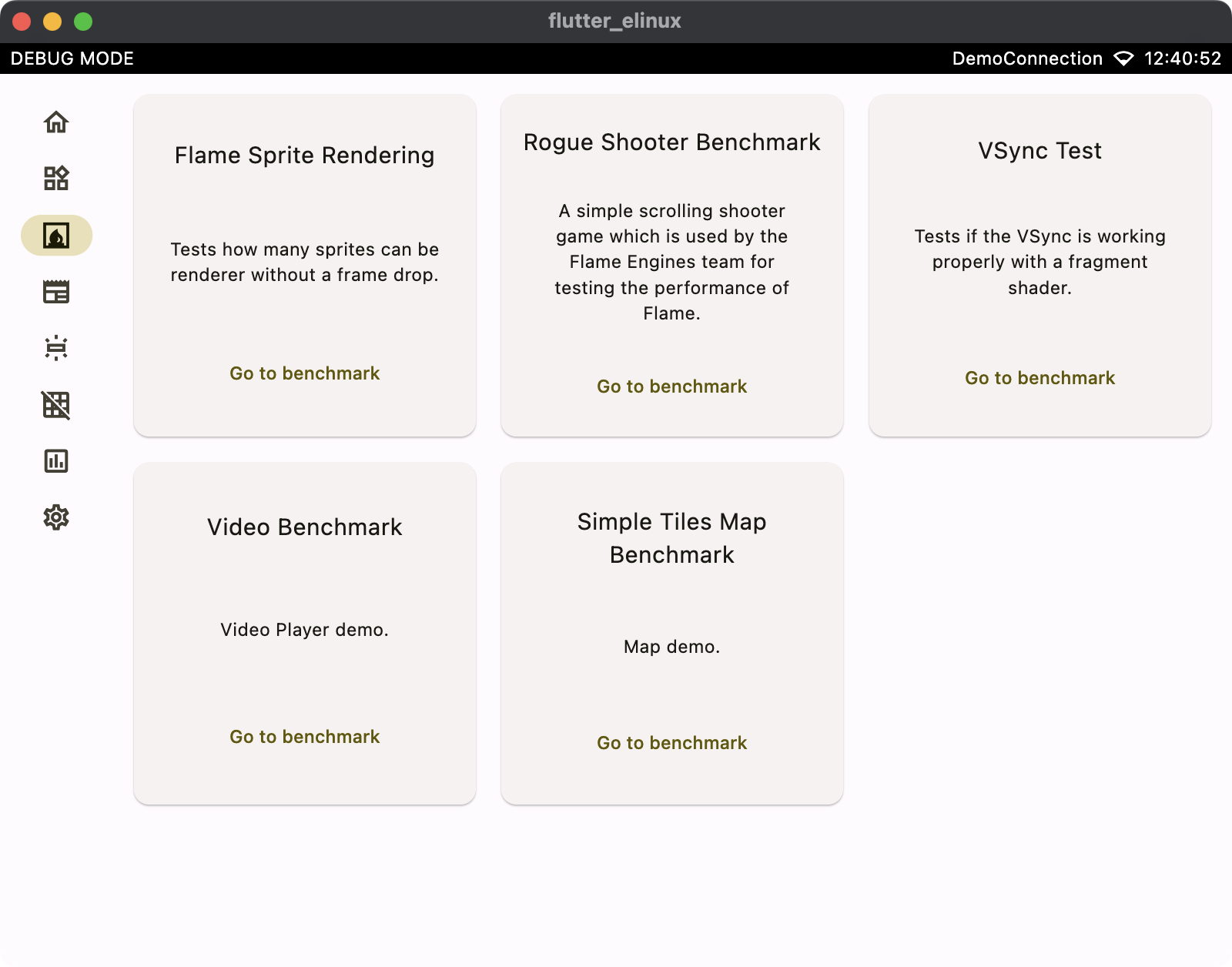This screenshot has height=967, width=1232.
Task: Click the 'Tests if the VSync' description
Action: coord(1040,263)
